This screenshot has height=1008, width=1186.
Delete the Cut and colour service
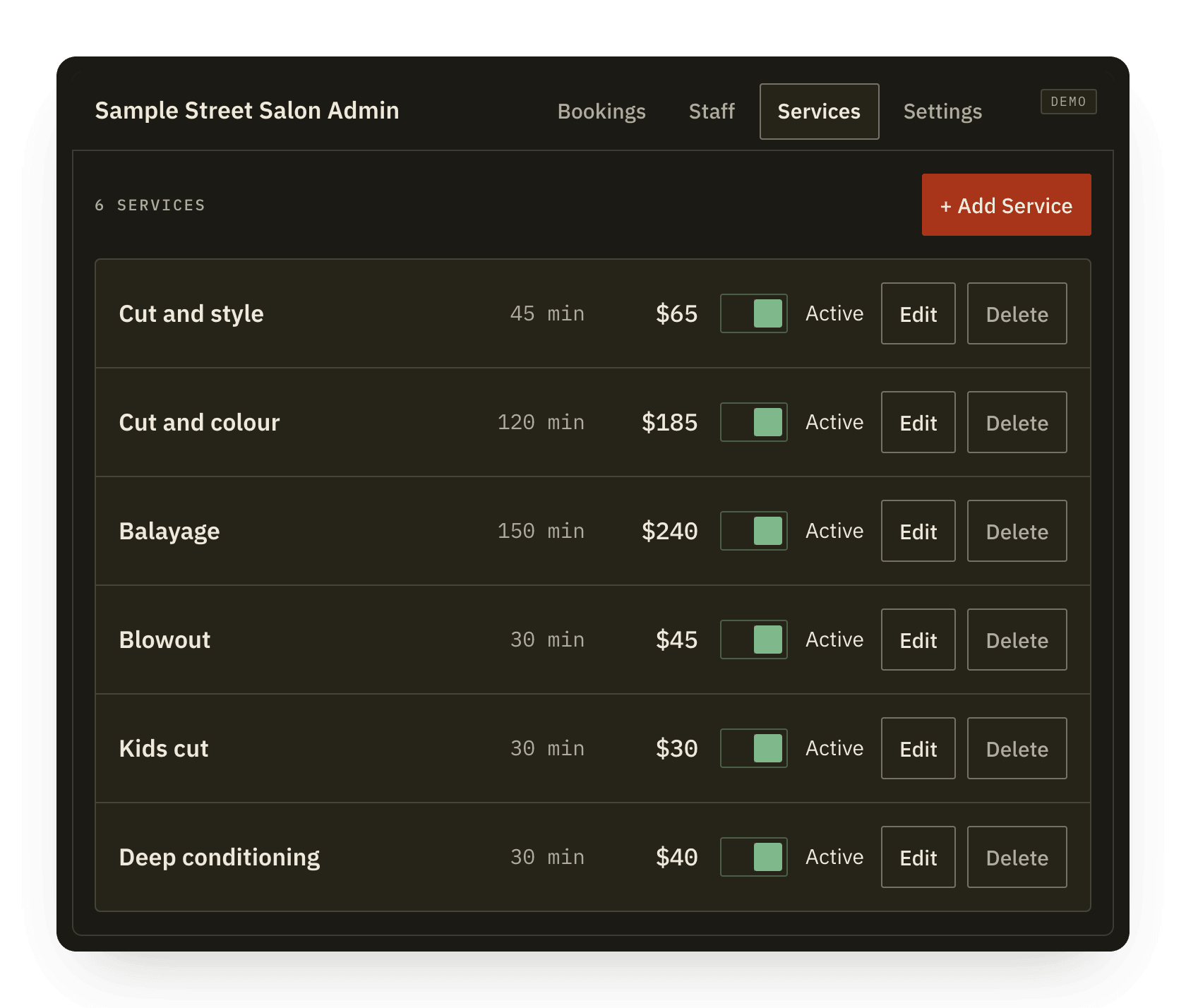point(1017,422)
